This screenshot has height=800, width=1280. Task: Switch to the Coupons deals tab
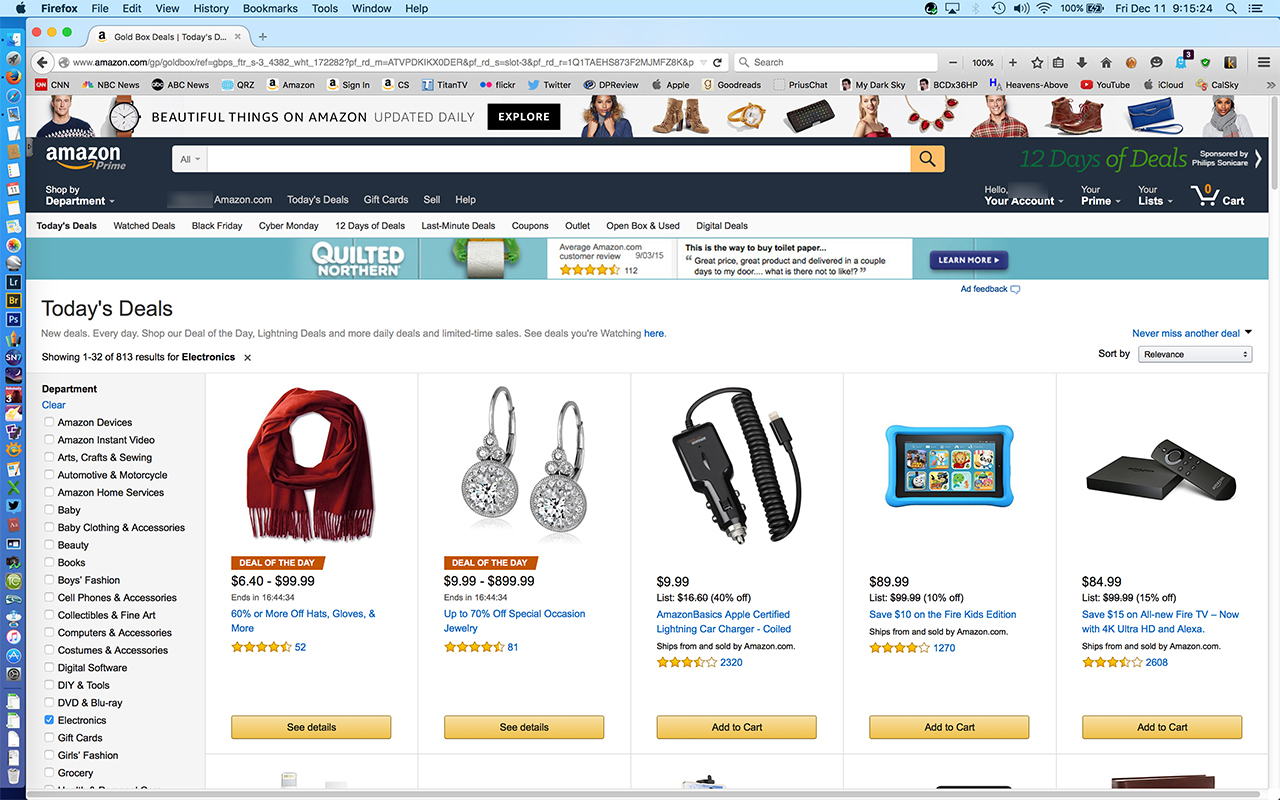point(530,226)
